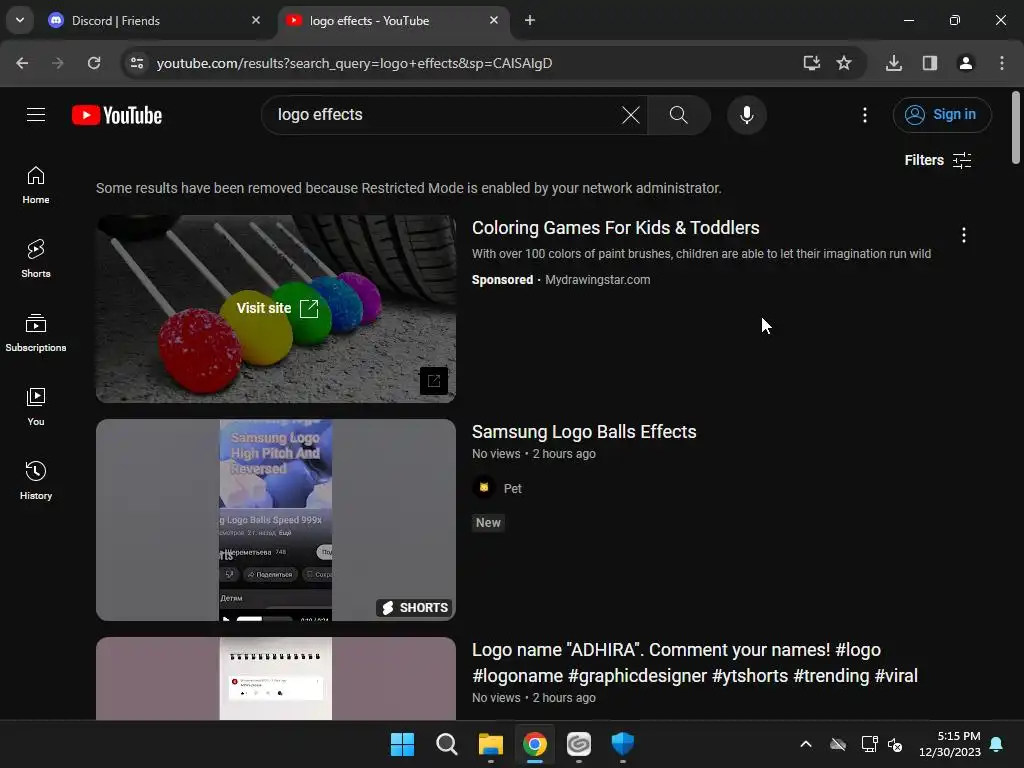This screenshot has height=768, width=1024.
Task: Open Chrome three-dot menu
Action: pos(1002,63)
